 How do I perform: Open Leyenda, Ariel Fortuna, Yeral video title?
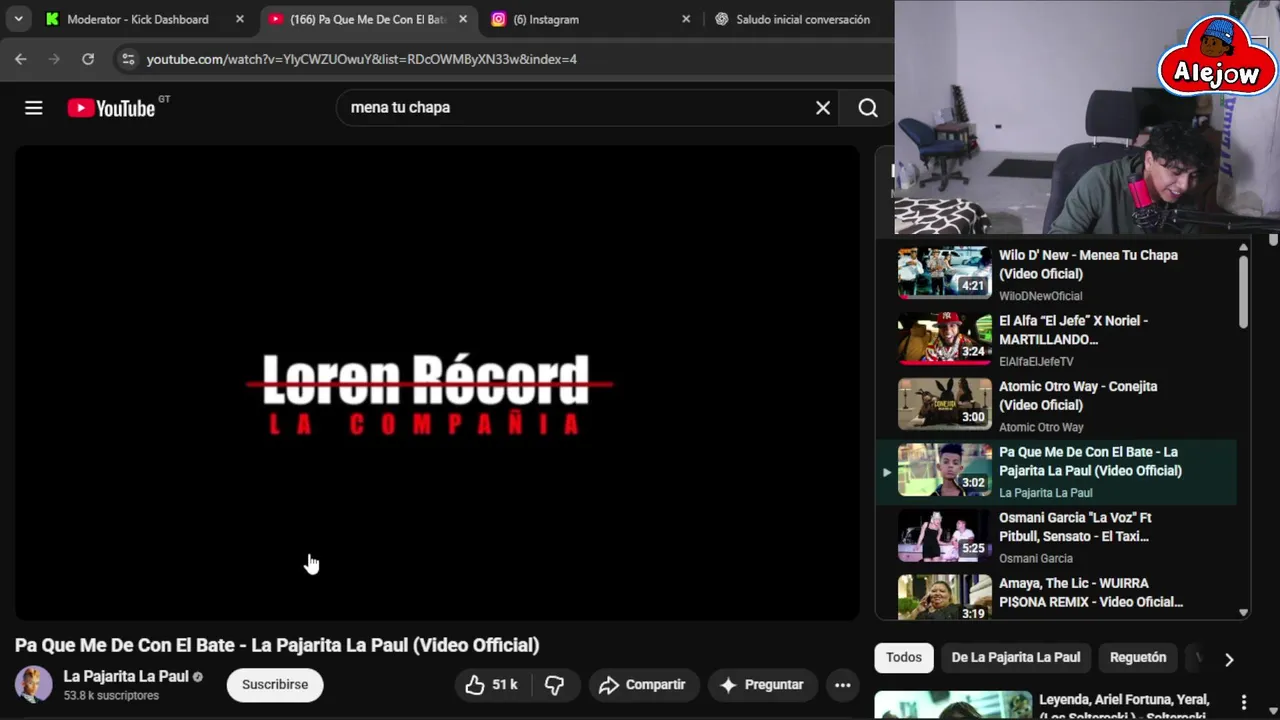click(x=1124, y=705)
